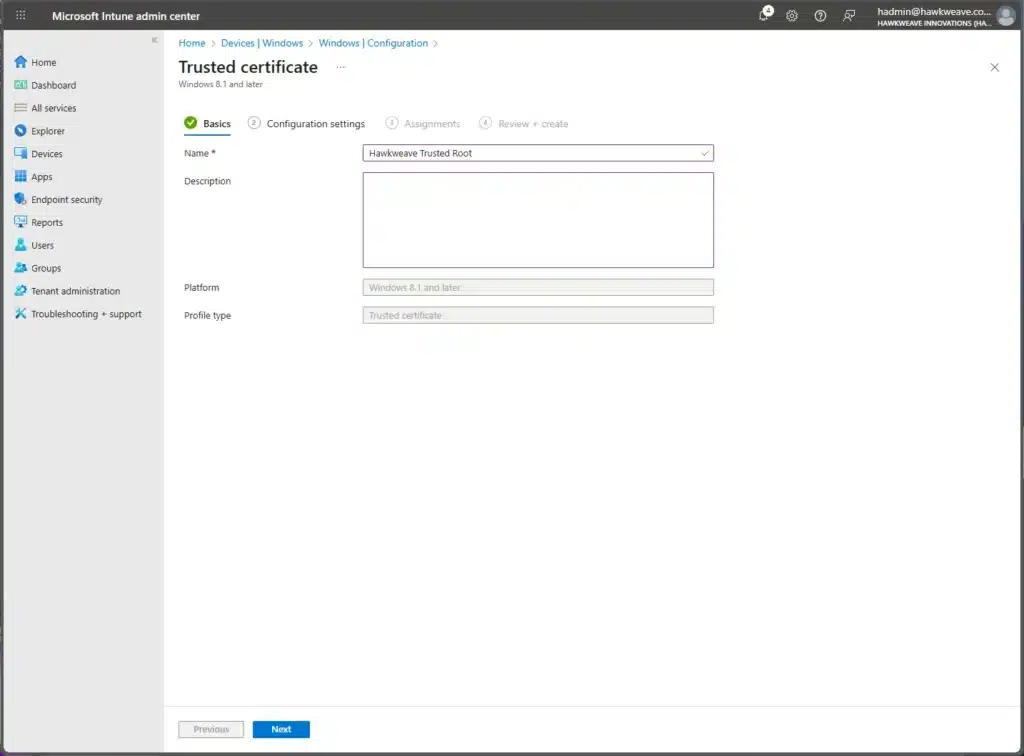
Task: Open the settings gear in header
Action: tap(792, 16)
